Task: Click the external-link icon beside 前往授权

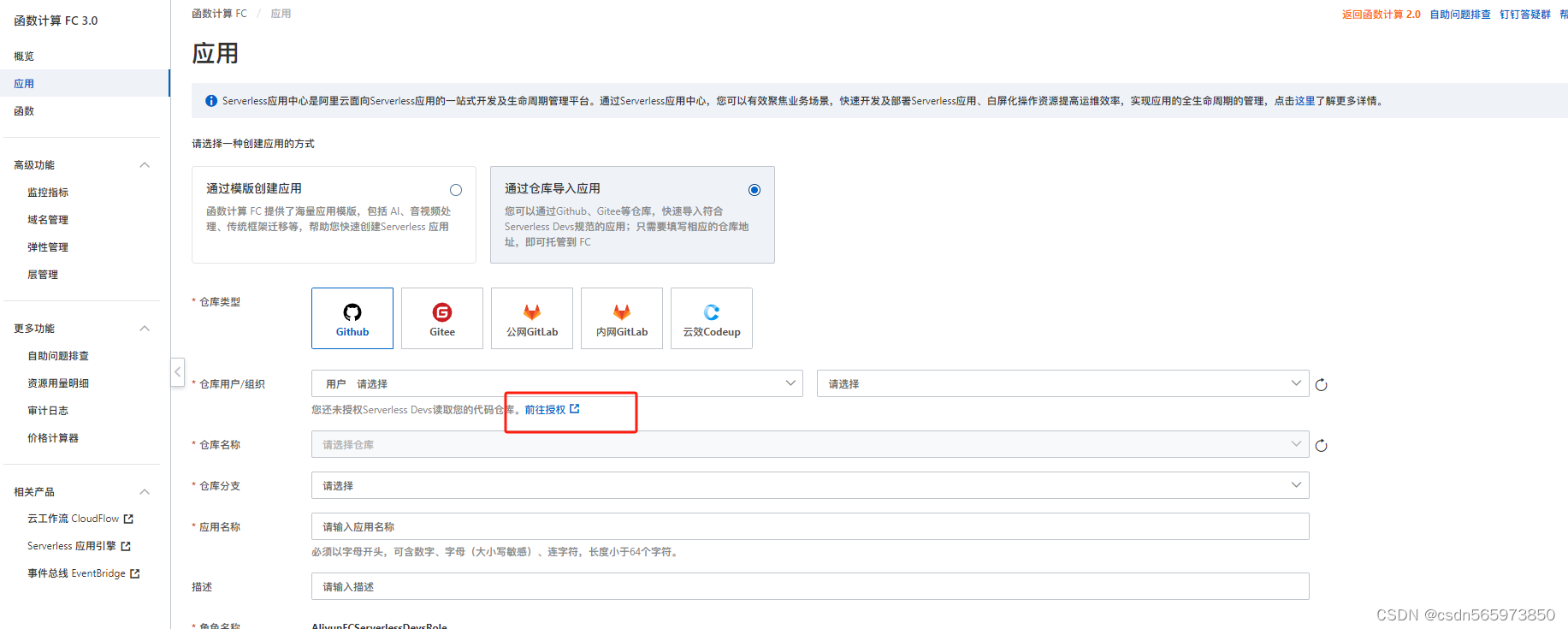Action: coord(575,409)
